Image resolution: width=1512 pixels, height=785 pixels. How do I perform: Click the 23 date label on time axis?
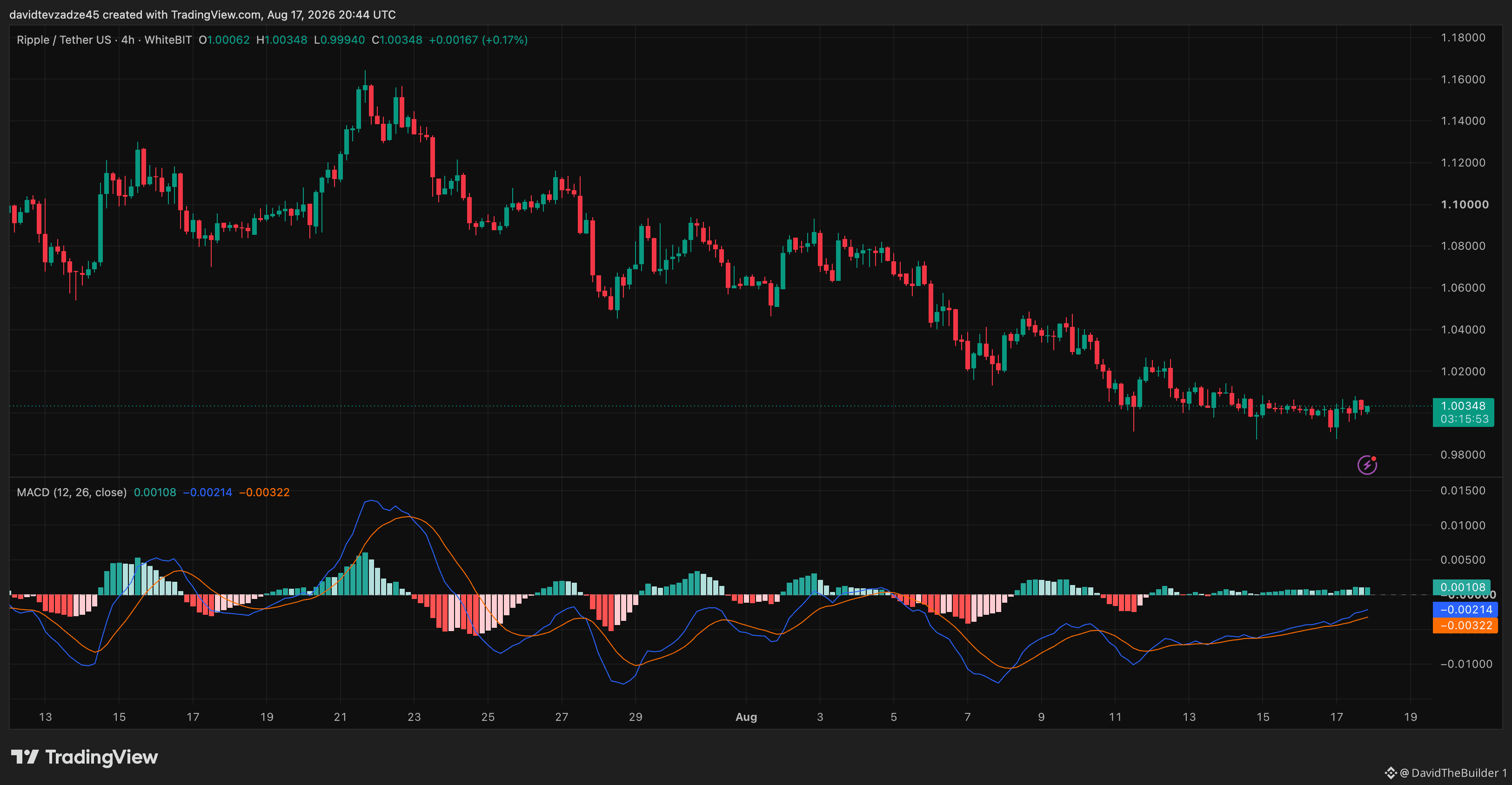click(x=415, y=717)
